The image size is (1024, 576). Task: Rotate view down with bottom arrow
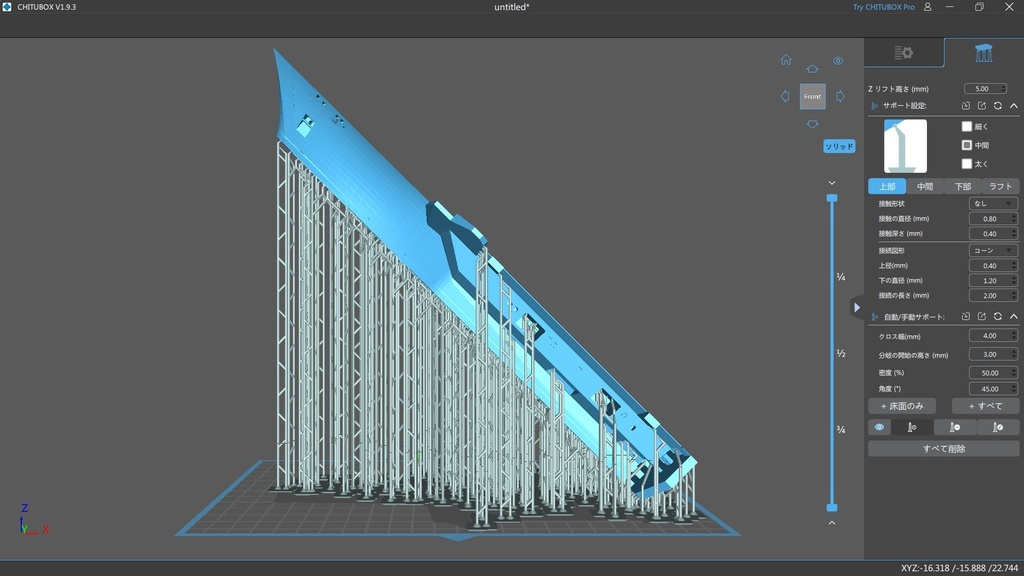pos(812,124)
